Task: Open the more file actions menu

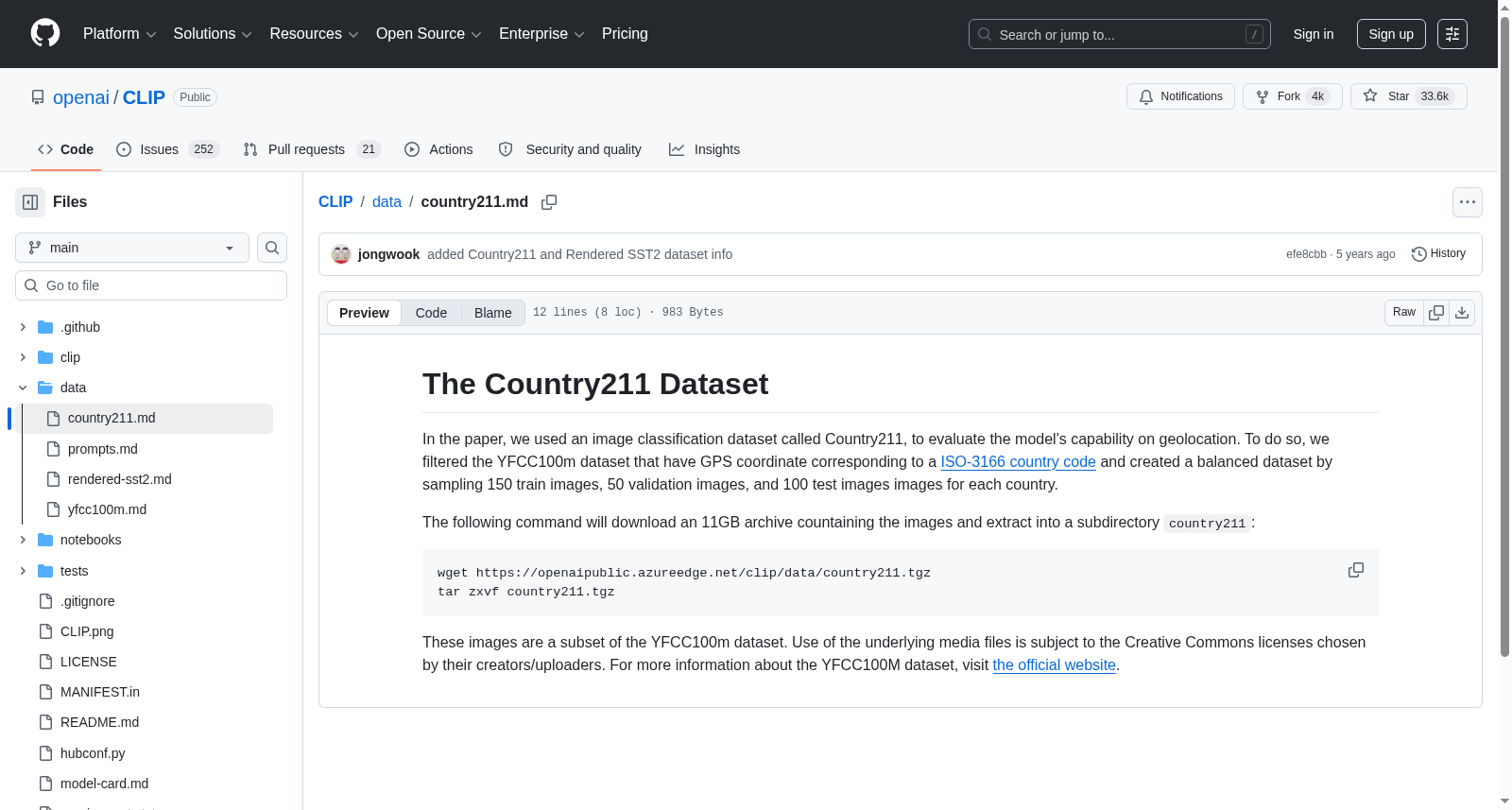Action: pyautogui.click(x=1468, y=202)
